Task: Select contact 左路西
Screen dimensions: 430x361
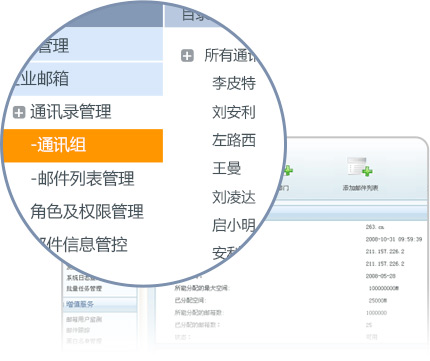Action: 234,140
